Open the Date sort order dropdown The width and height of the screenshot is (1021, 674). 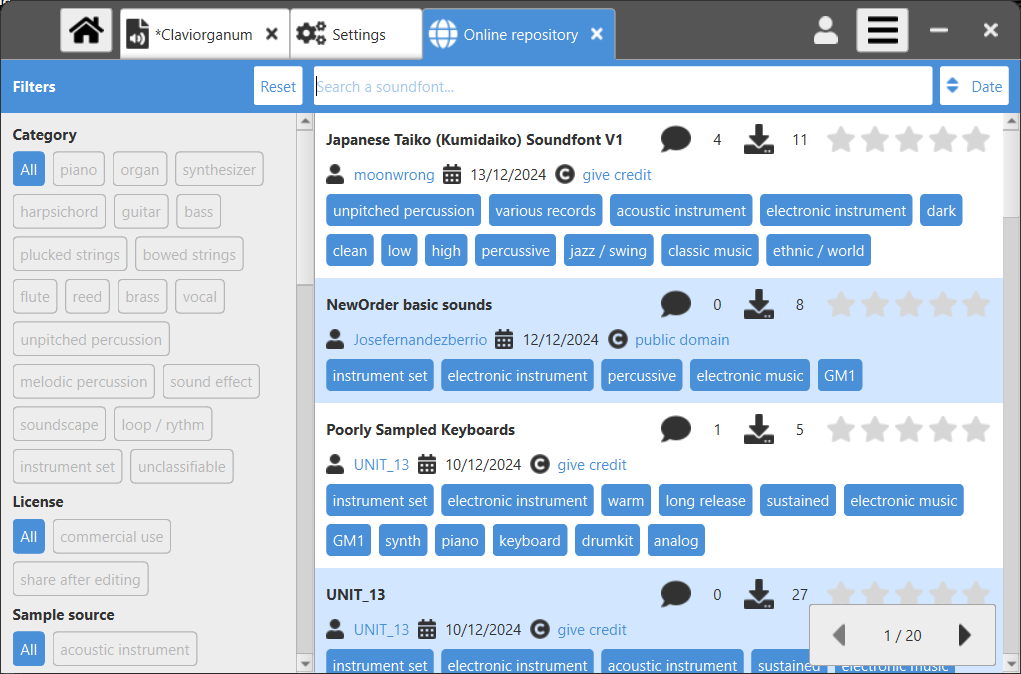click(x=974, y=86)
